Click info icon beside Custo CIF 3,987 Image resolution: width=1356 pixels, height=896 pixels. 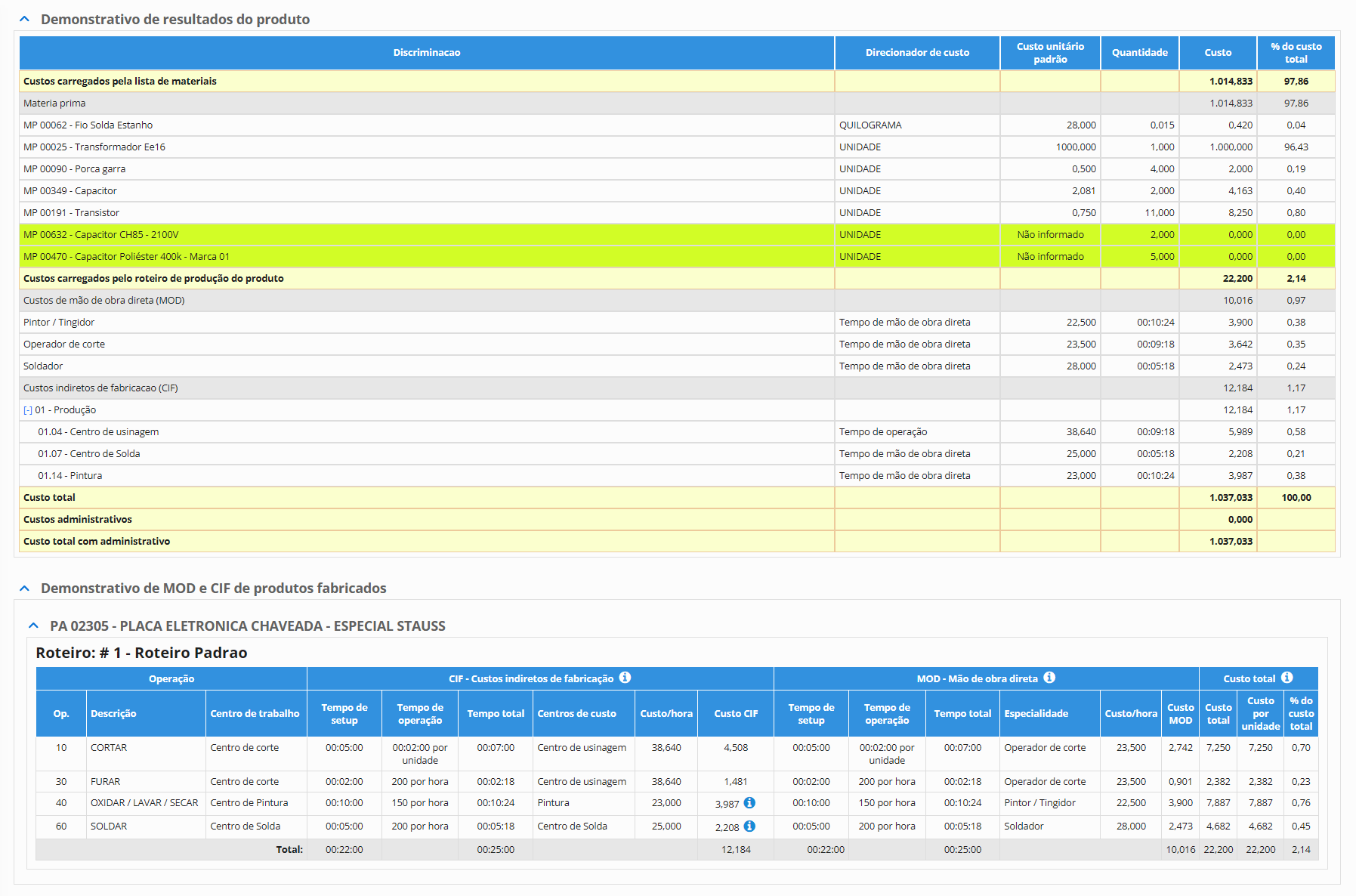pos(749,803)
